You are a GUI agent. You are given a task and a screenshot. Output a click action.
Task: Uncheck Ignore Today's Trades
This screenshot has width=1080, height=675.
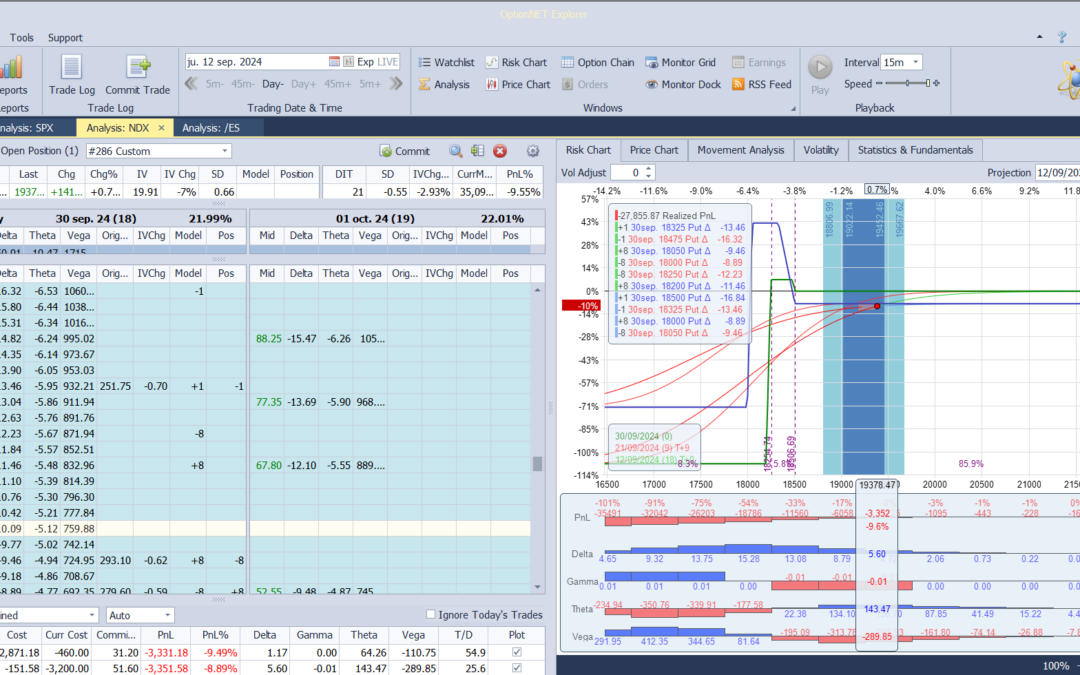coord(432,614)
